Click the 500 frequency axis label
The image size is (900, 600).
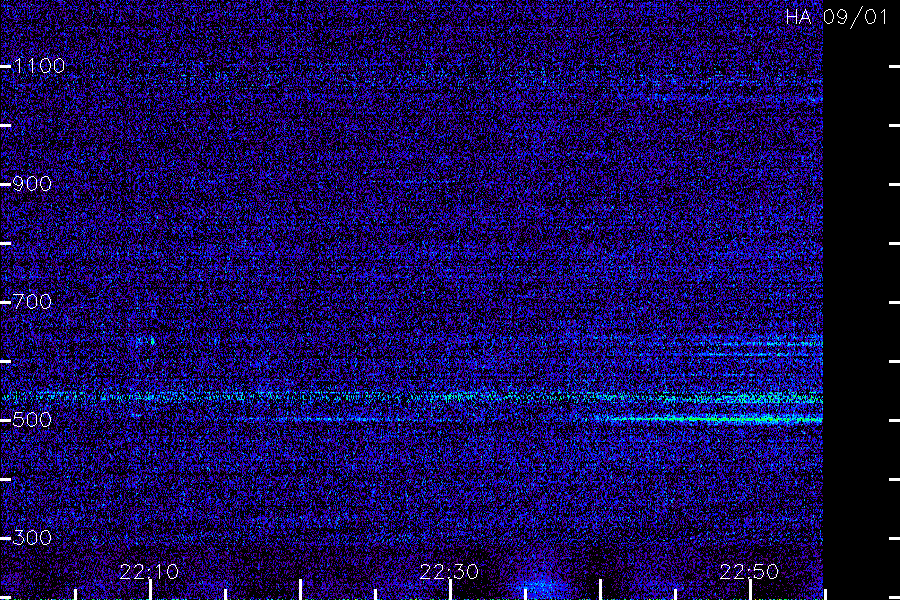[x=32, y=420]
